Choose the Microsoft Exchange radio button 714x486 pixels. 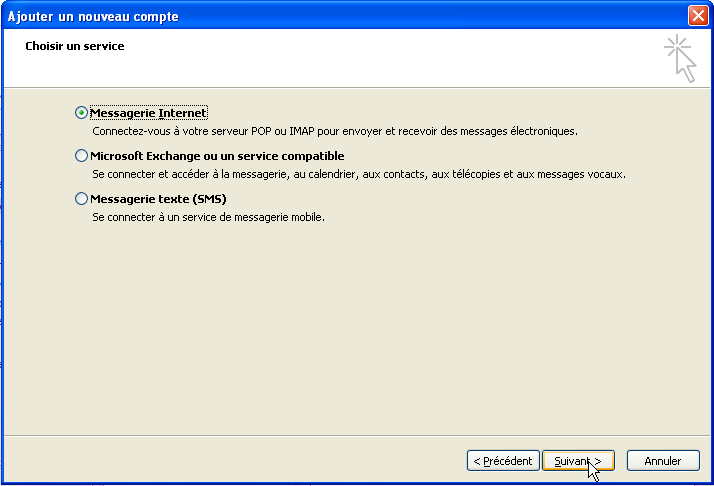(81, 156)
